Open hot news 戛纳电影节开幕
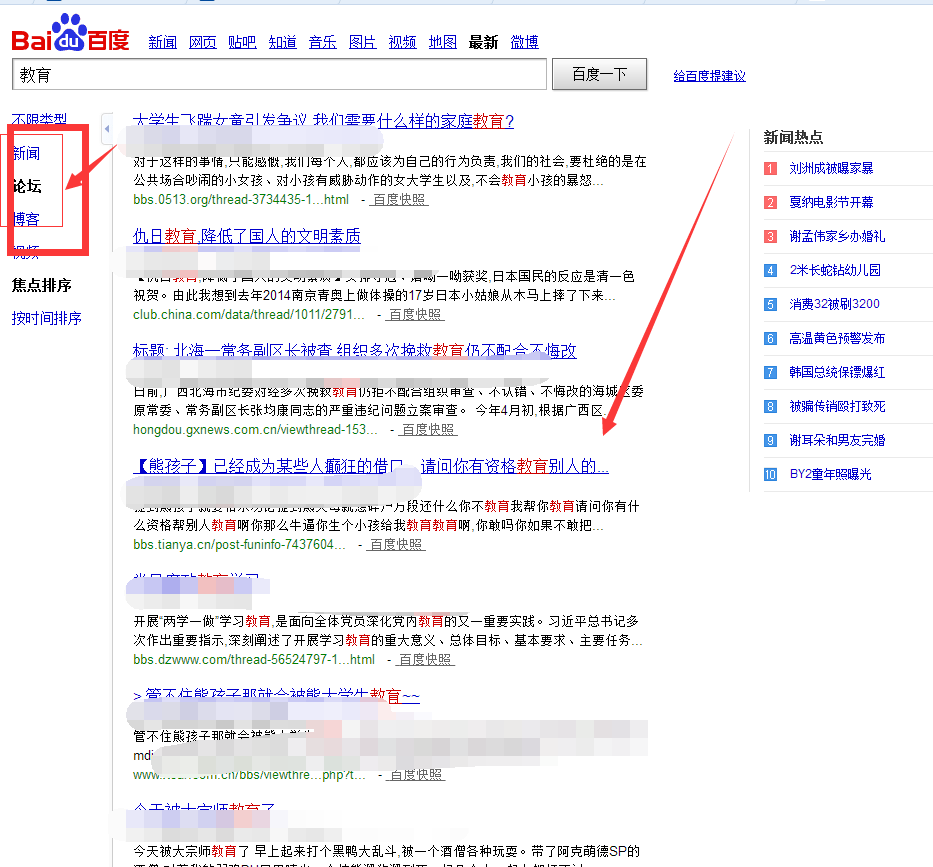The image size is (933, 867). point(831,202)
